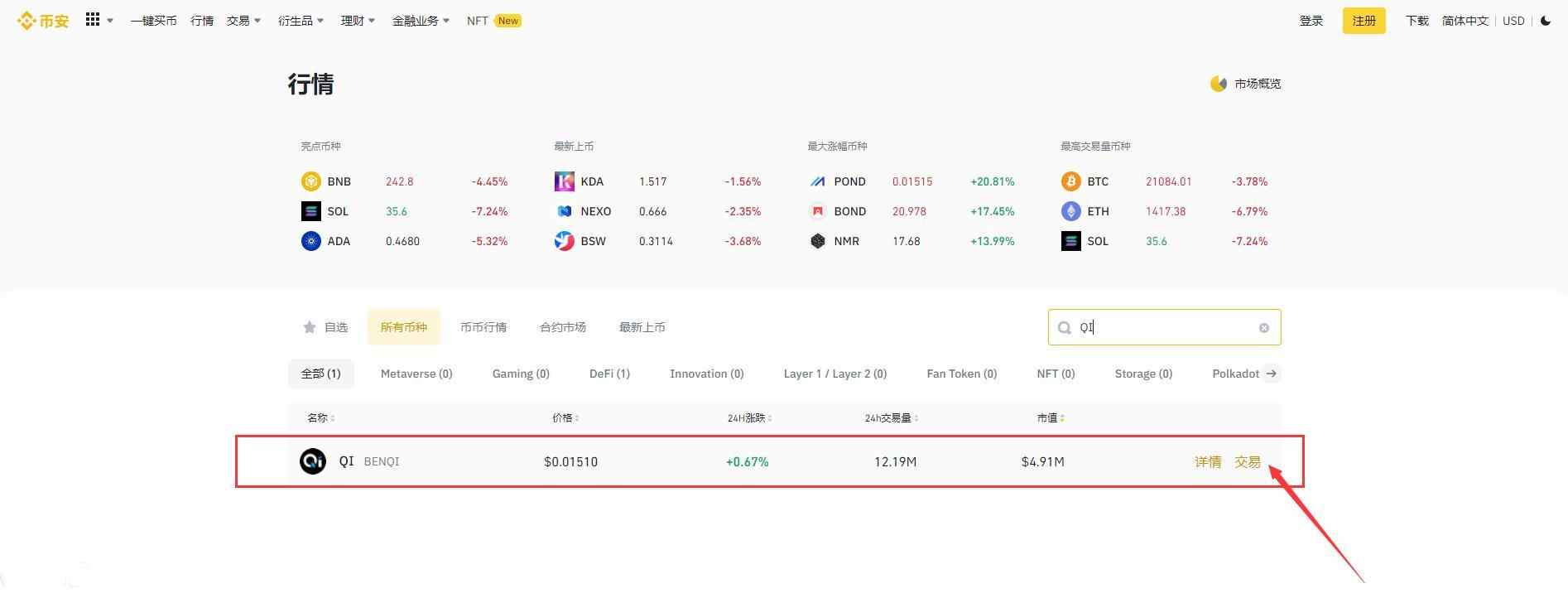Select NFT (0) category filter

pyautogui.click(x=1056, y=374)
